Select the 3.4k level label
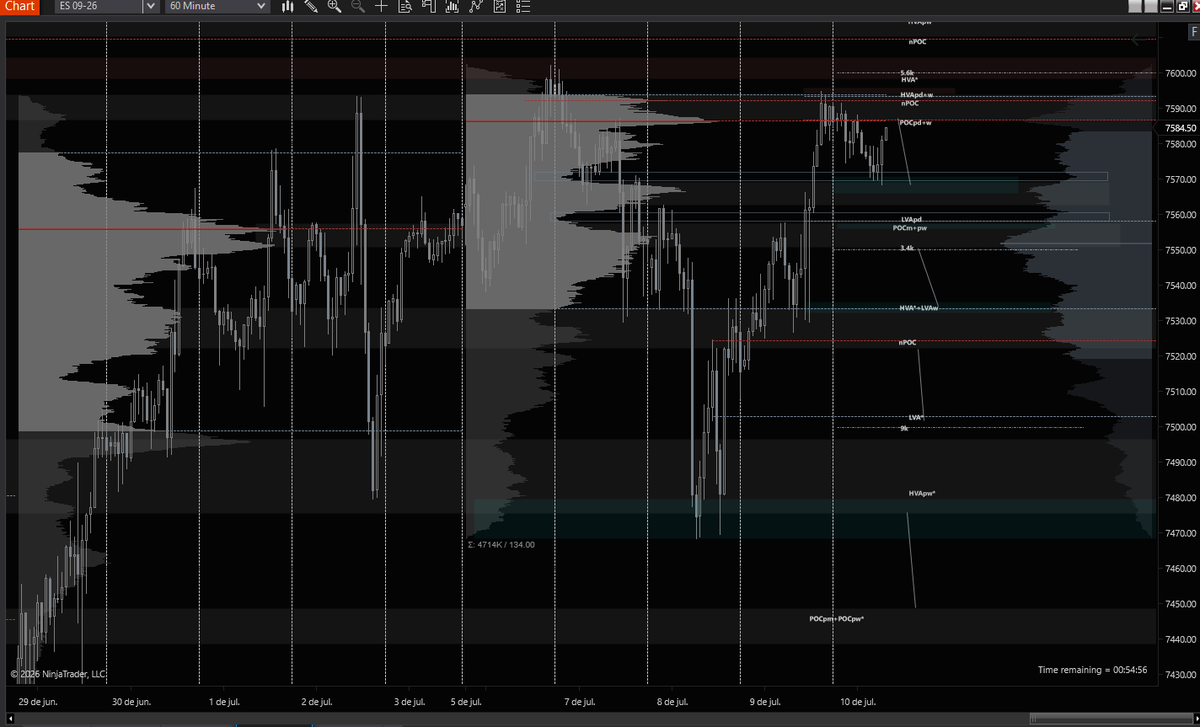1200x727 pixels. [907, 247]
